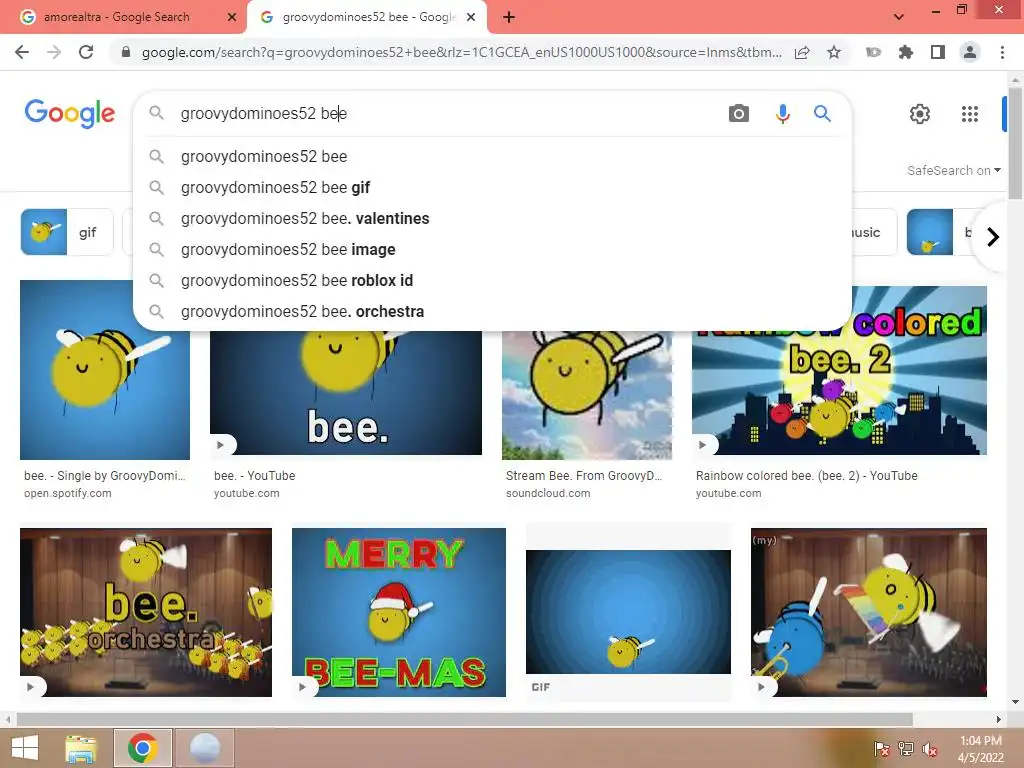
Task: Open the Chrome extensions puzzle icon
Action: (x=905, y=52)
